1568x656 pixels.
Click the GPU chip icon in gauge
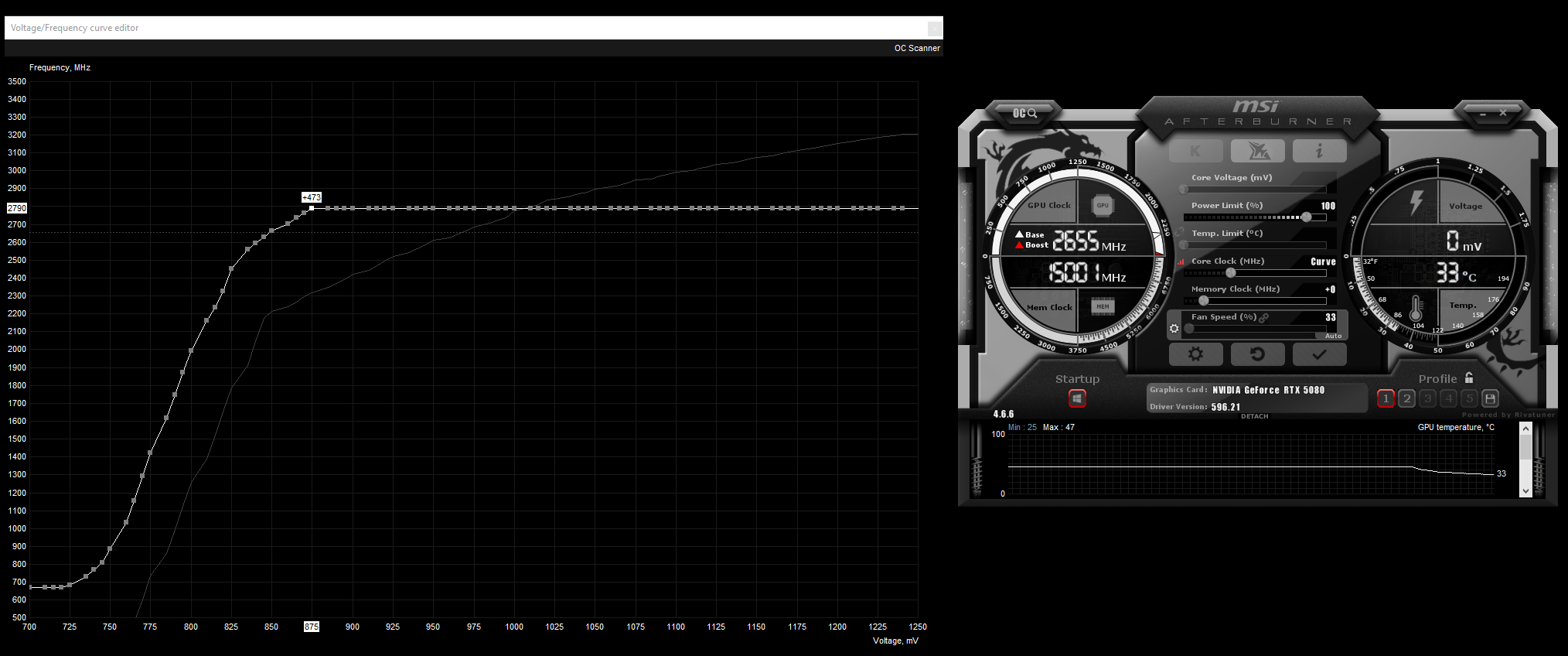[1103, 205]
